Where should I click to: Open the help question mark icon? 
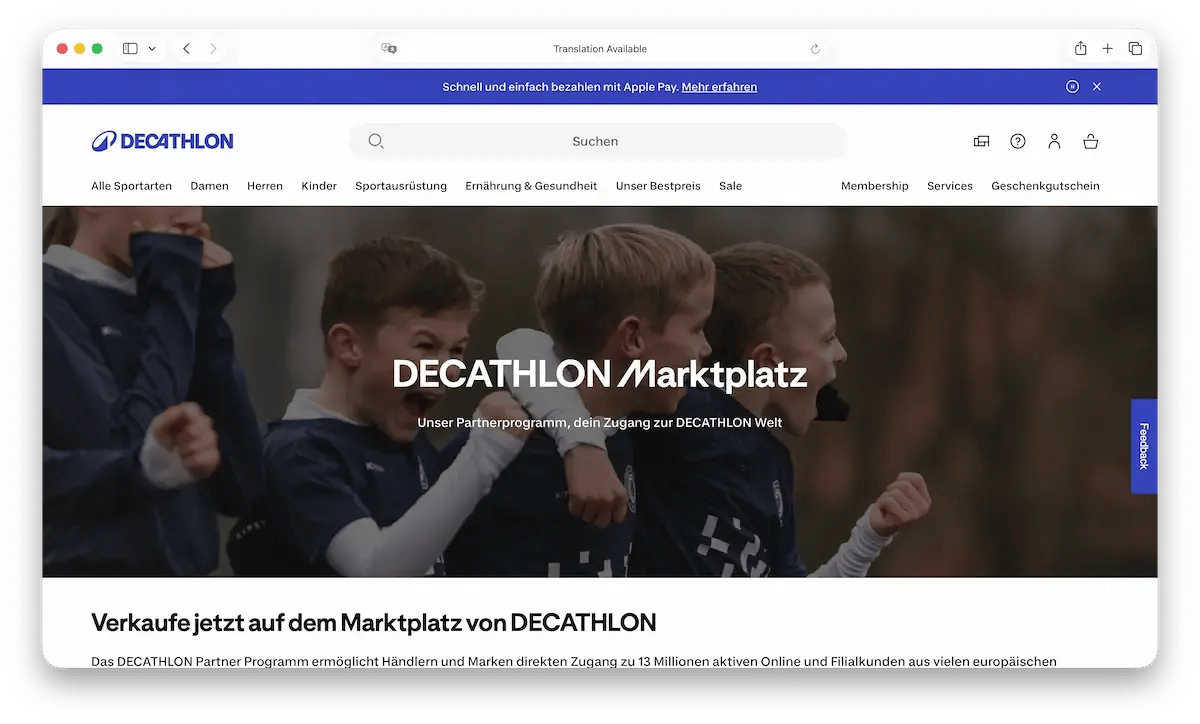[x=1018, y=141]
